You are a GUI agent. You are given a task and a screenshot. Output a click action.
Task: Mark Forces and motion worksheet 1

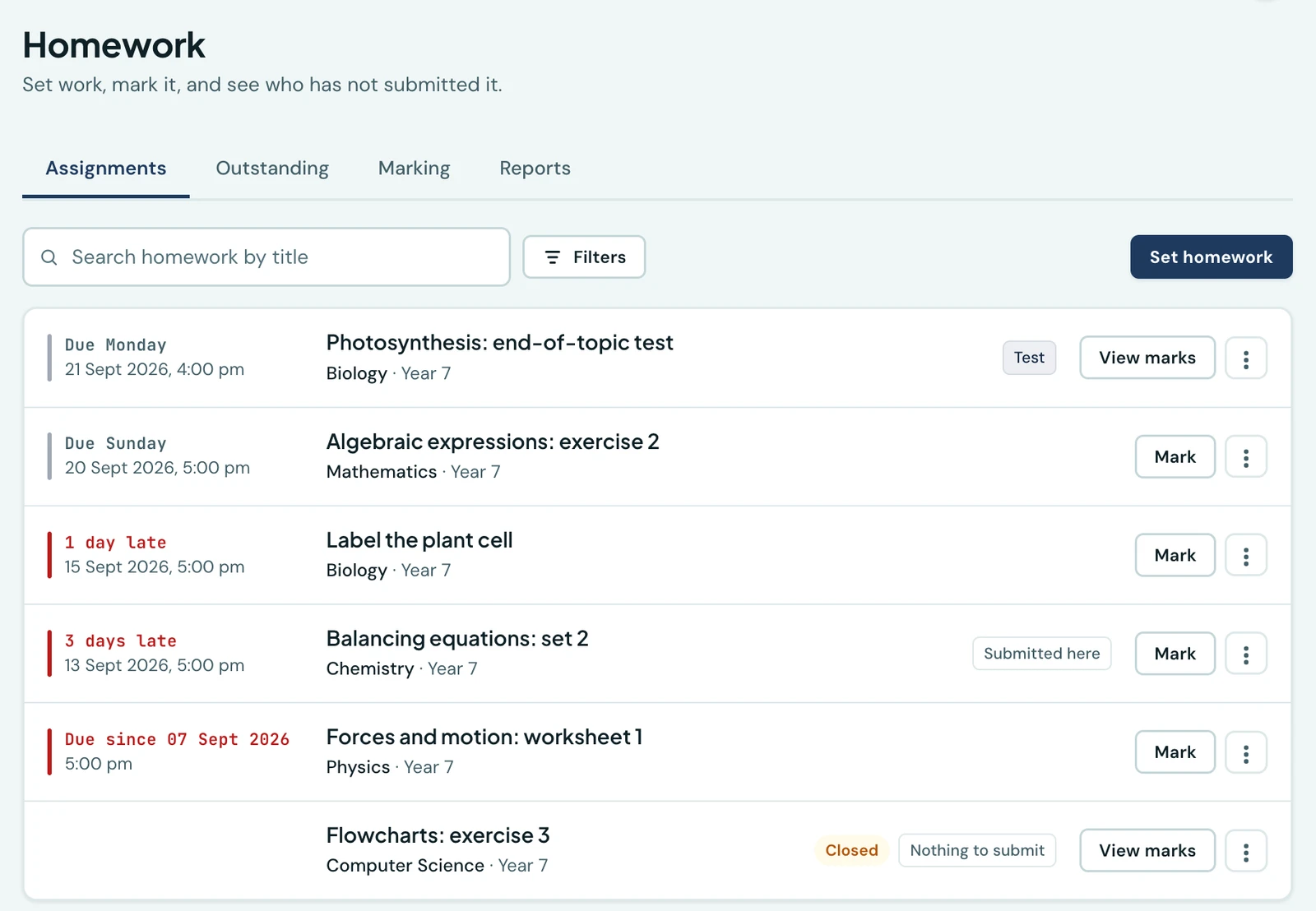(1175, 752)
